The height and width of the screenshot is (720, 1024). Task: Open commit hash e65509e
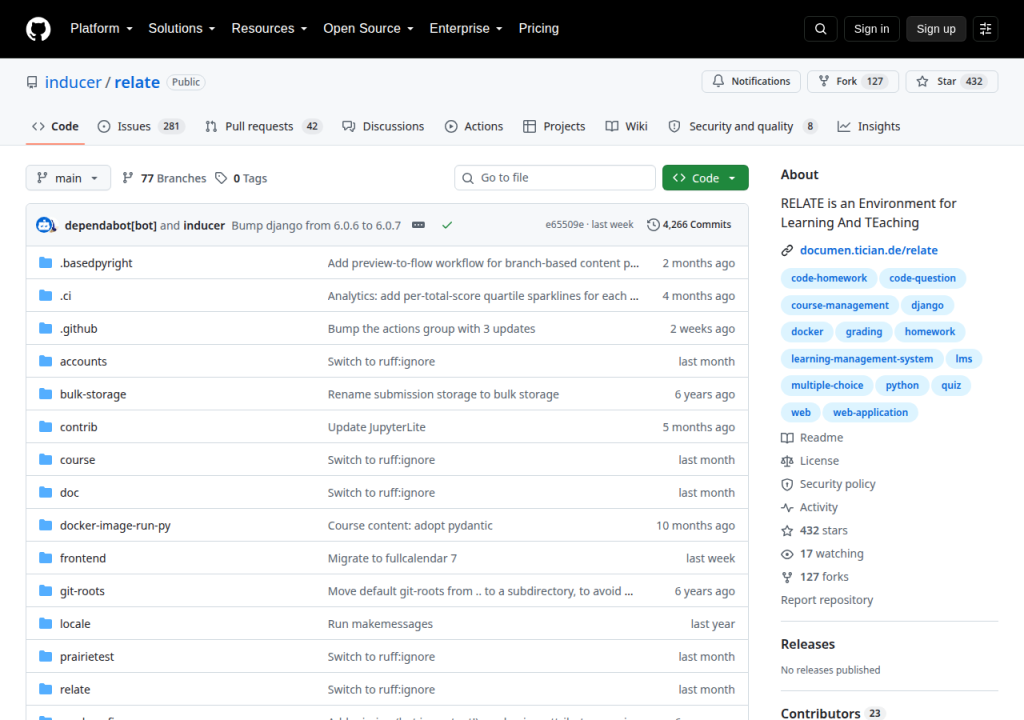[564, 225]
